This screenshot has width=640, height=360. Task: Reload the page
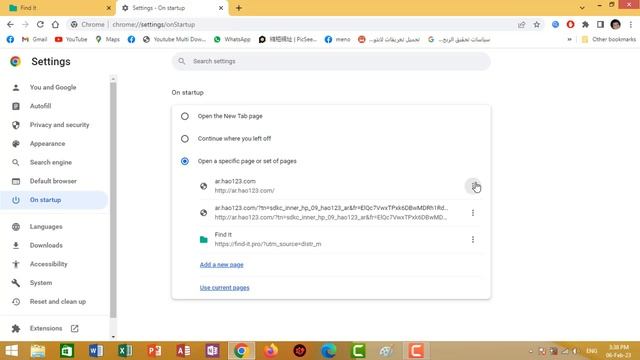[40, 24]
